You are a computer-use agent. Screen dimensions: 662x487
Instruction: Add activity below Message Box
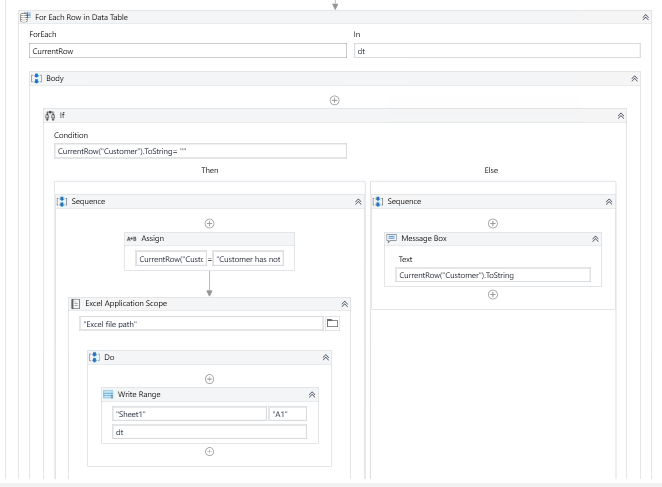pyautogui.click(x=493, y=294)
